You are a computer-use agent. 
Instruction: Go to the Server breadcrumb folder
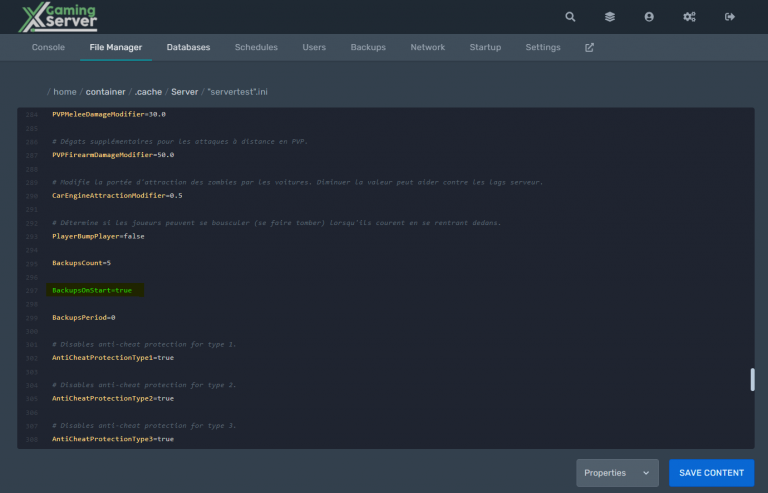coord(185,92)
